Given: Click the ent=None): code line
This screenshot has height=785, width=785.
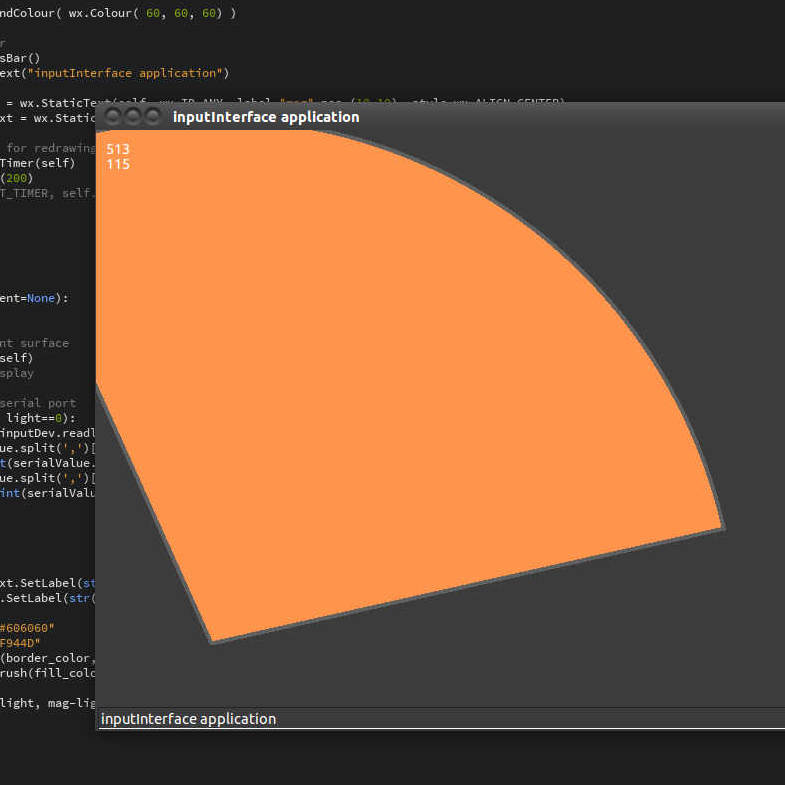Looking at the screenshot, I should point(34,298).
